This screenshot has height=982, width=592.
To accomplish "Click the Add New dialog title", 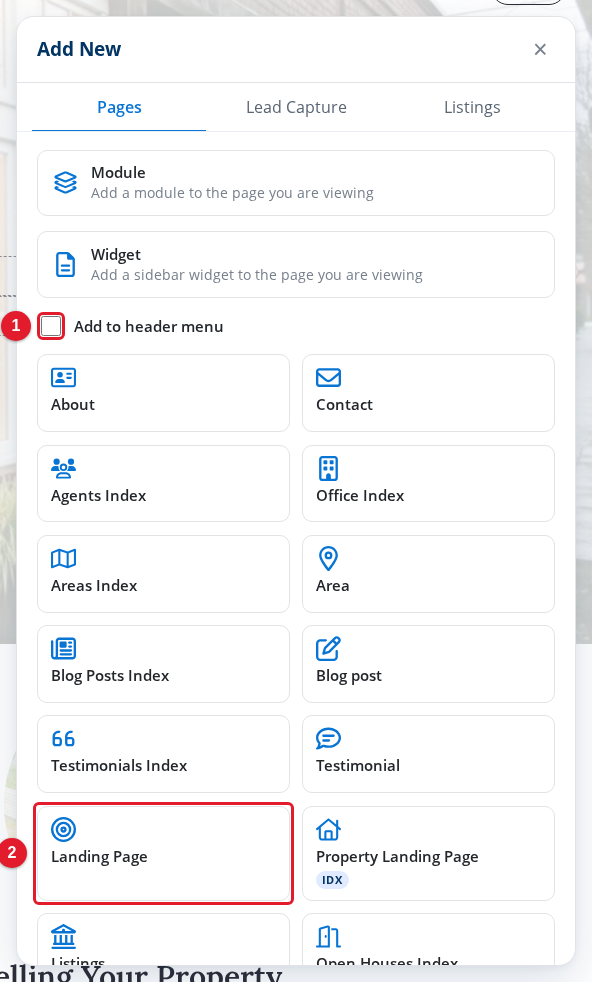I will [79, 49].
